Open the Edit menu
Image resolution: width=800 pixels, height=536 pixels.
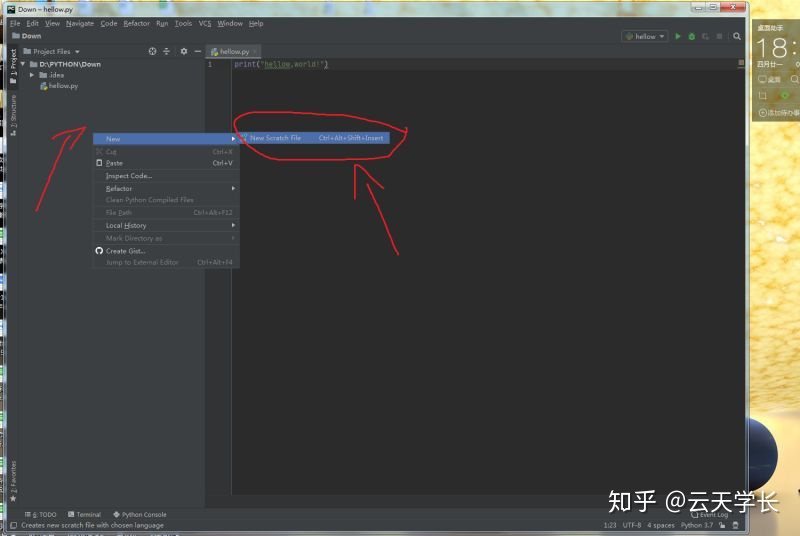[x=33, y=23]
